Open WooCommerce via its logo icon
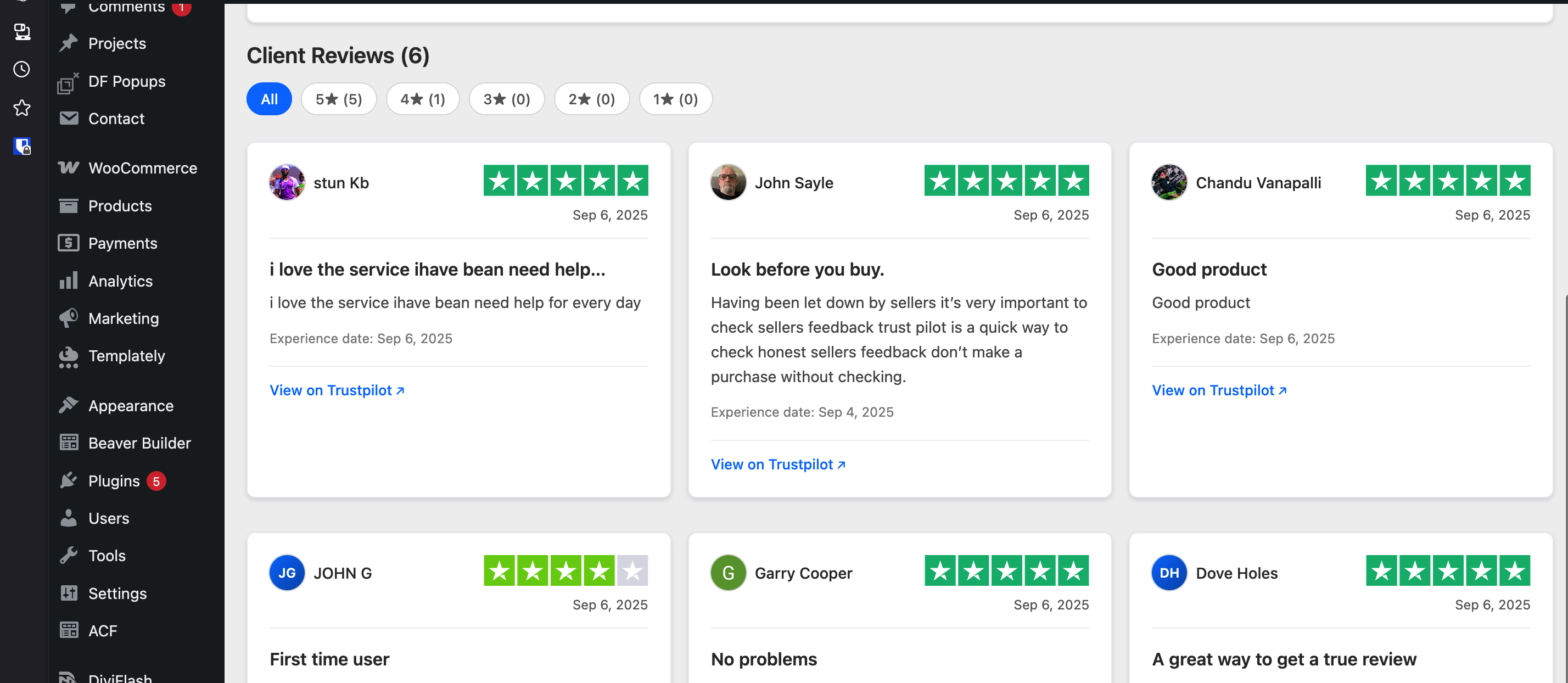The width and height of the screenshot is (1568, 683). pos(68,167)
